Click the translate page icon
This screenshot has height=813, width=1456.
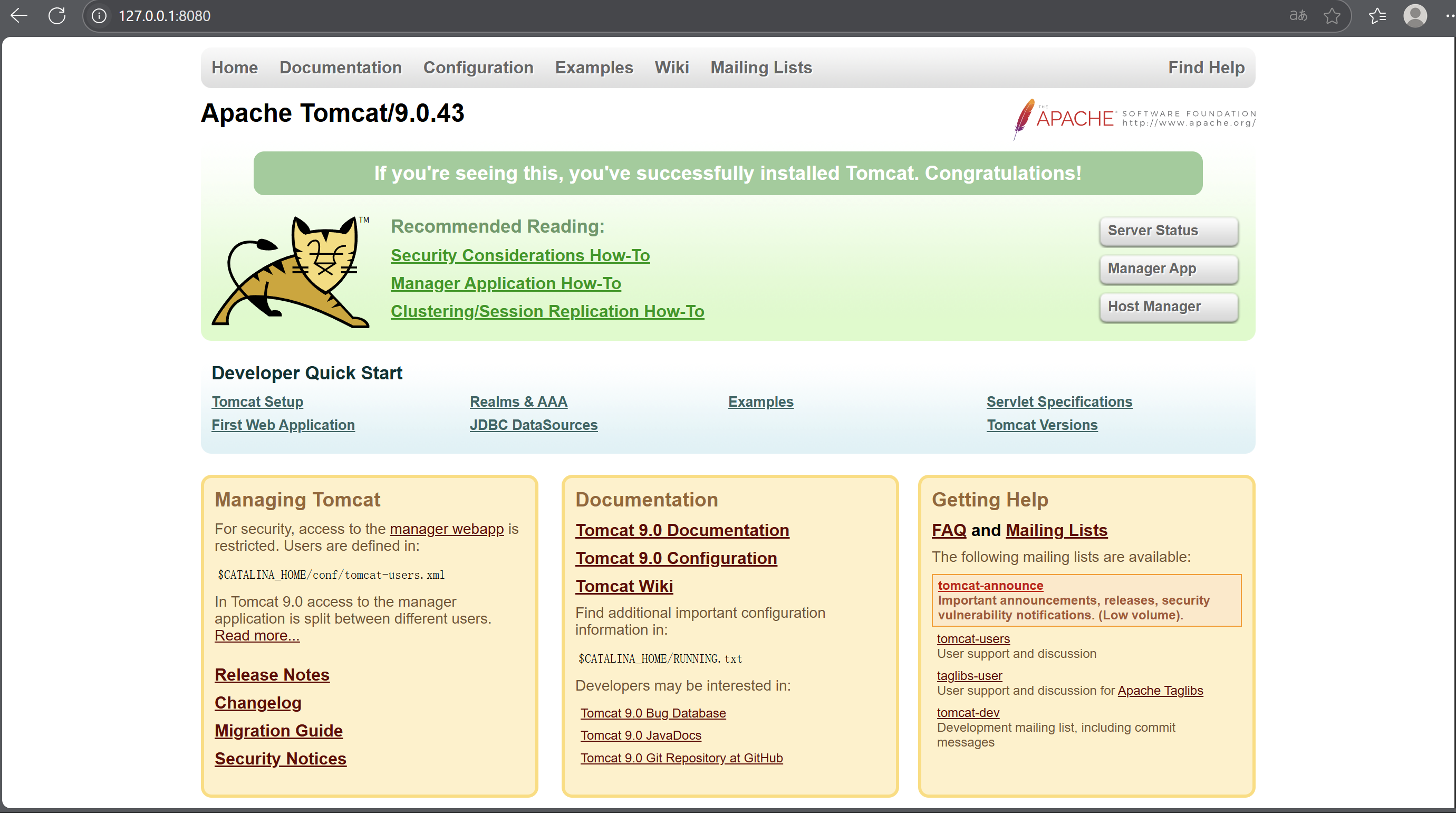[1298, 15]
